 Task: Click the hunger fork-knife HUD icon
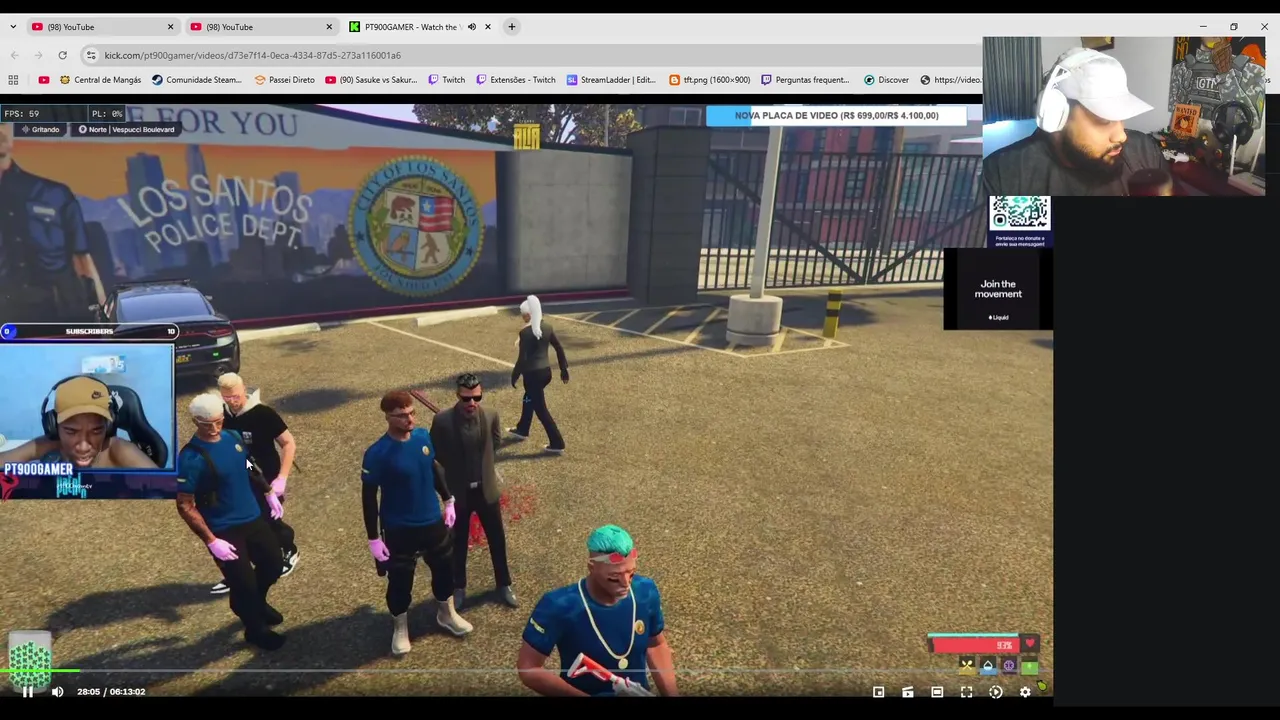pyautogui.click(x=966, y=666)
